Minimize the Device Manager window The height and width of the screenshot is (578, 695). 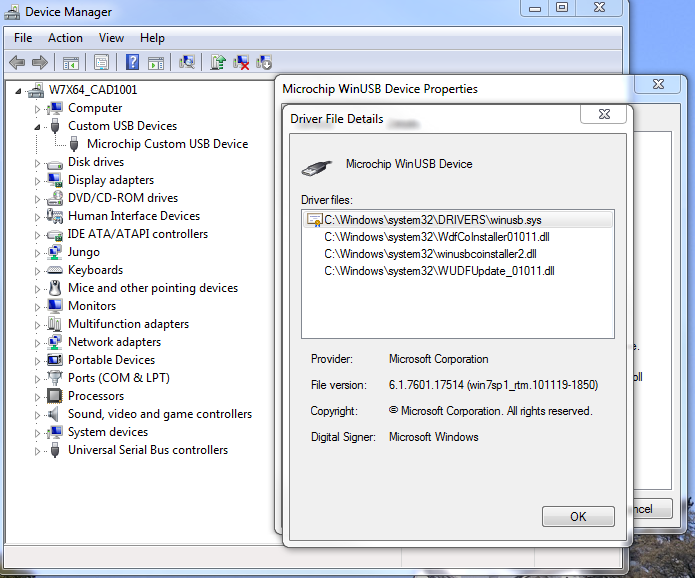click(535, 8)
